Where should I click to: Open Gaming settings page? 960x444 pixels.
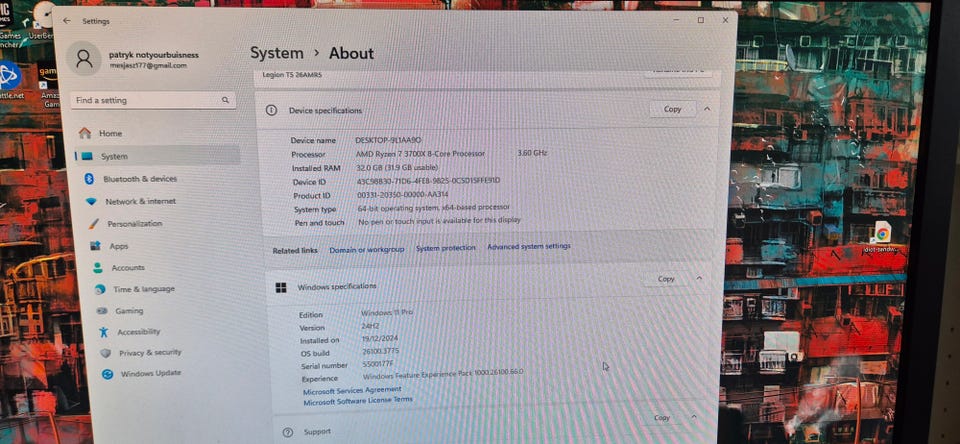[129, 310]
